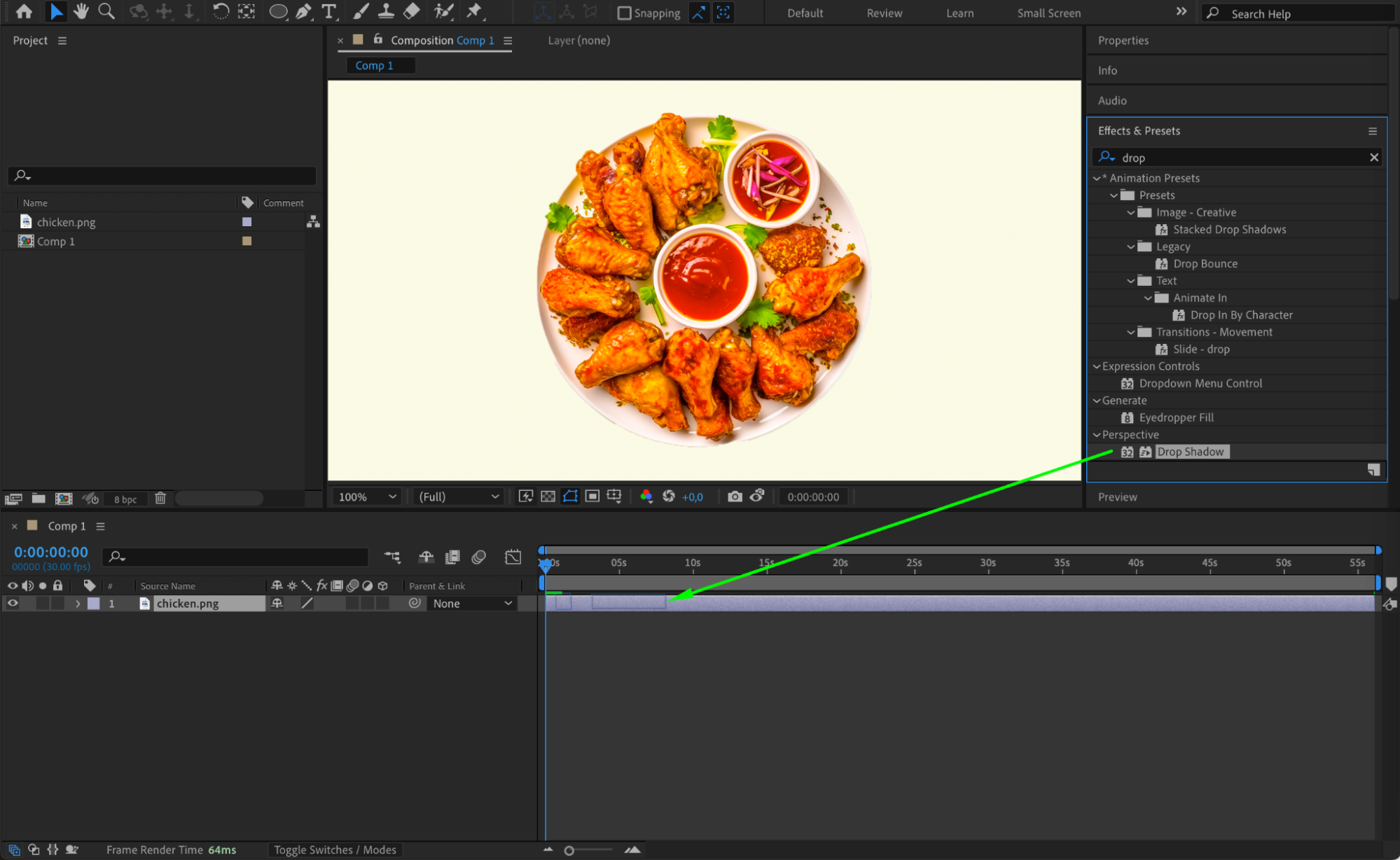Open the 100% magnification dropdown
Image resolution: width=1400 pixels, height=860 pixels.
click(368, 497)
